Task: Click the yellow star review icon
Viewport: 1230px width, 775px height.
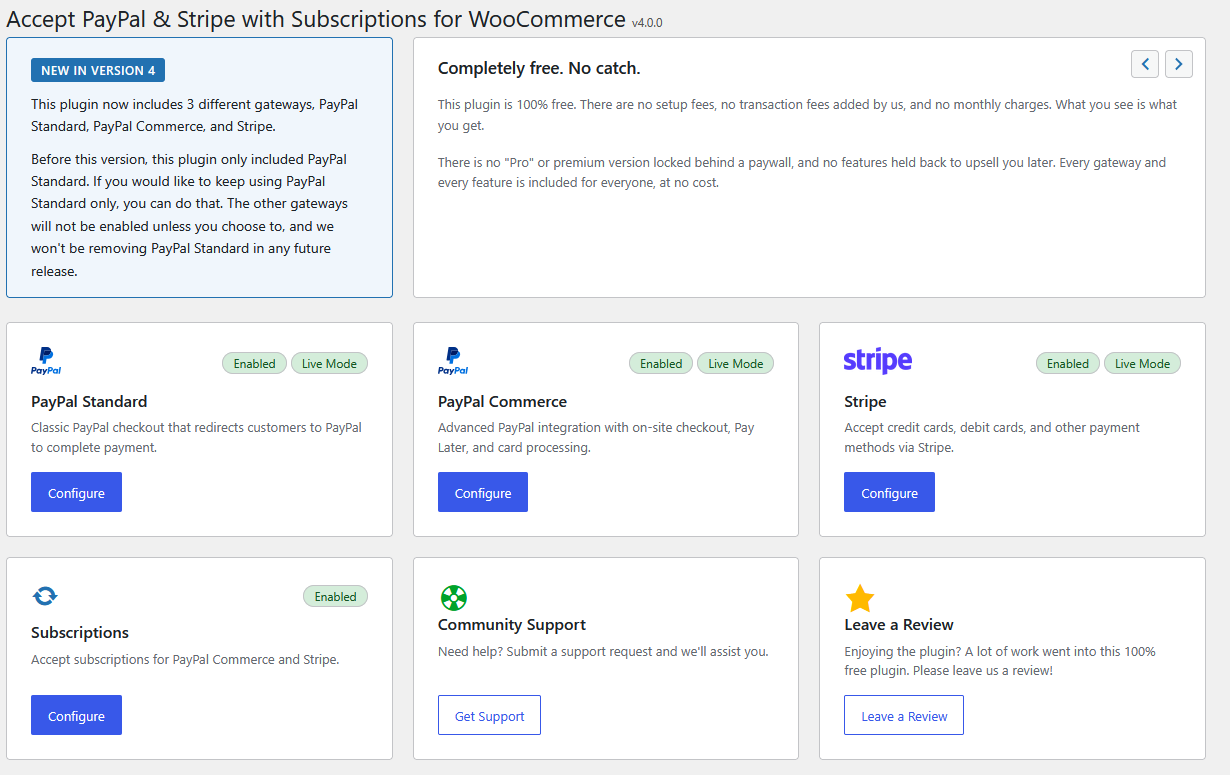Action: [x=860, y=599]
